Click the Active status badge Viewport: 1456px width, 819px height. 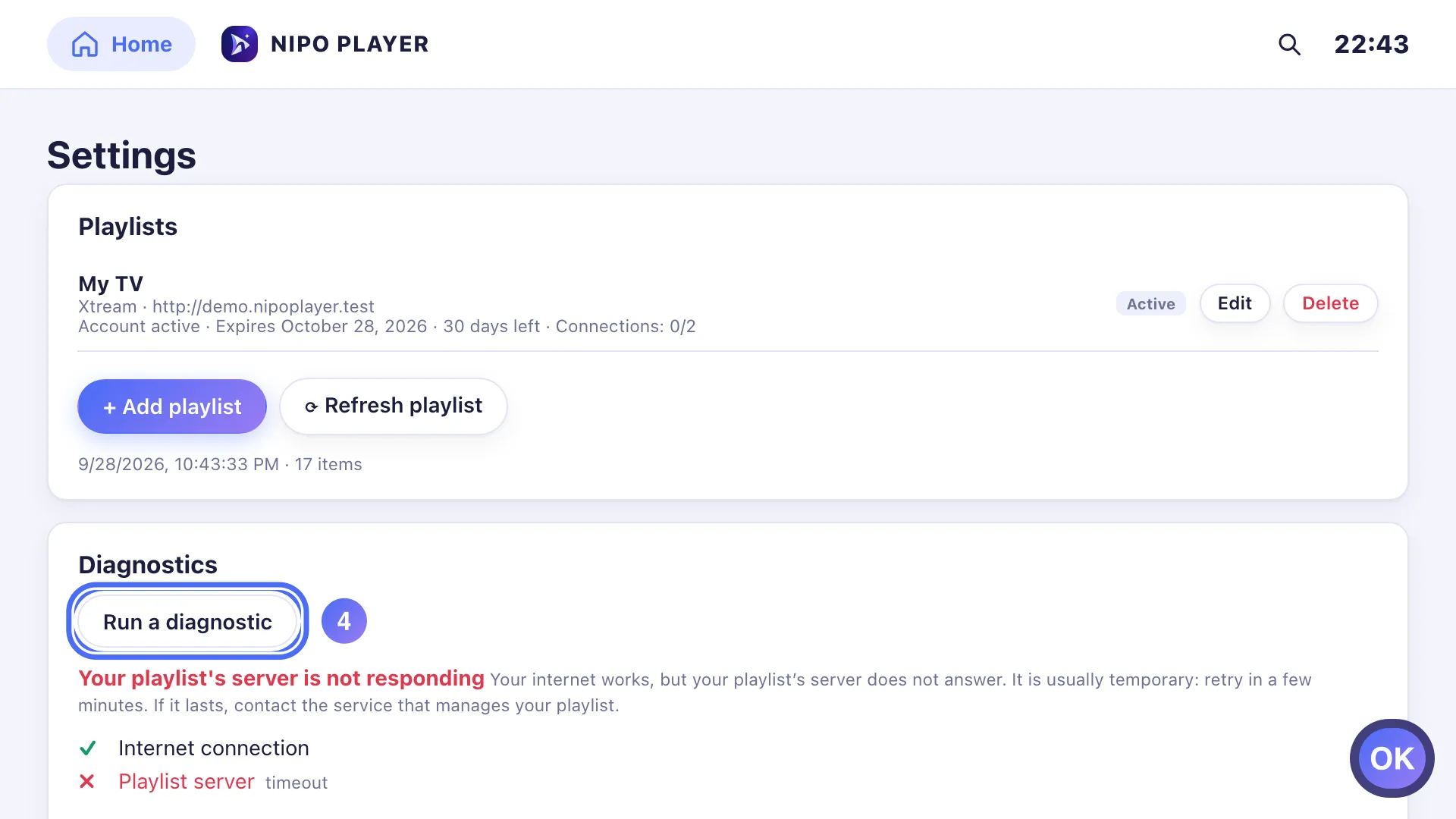click(1150, 304)
